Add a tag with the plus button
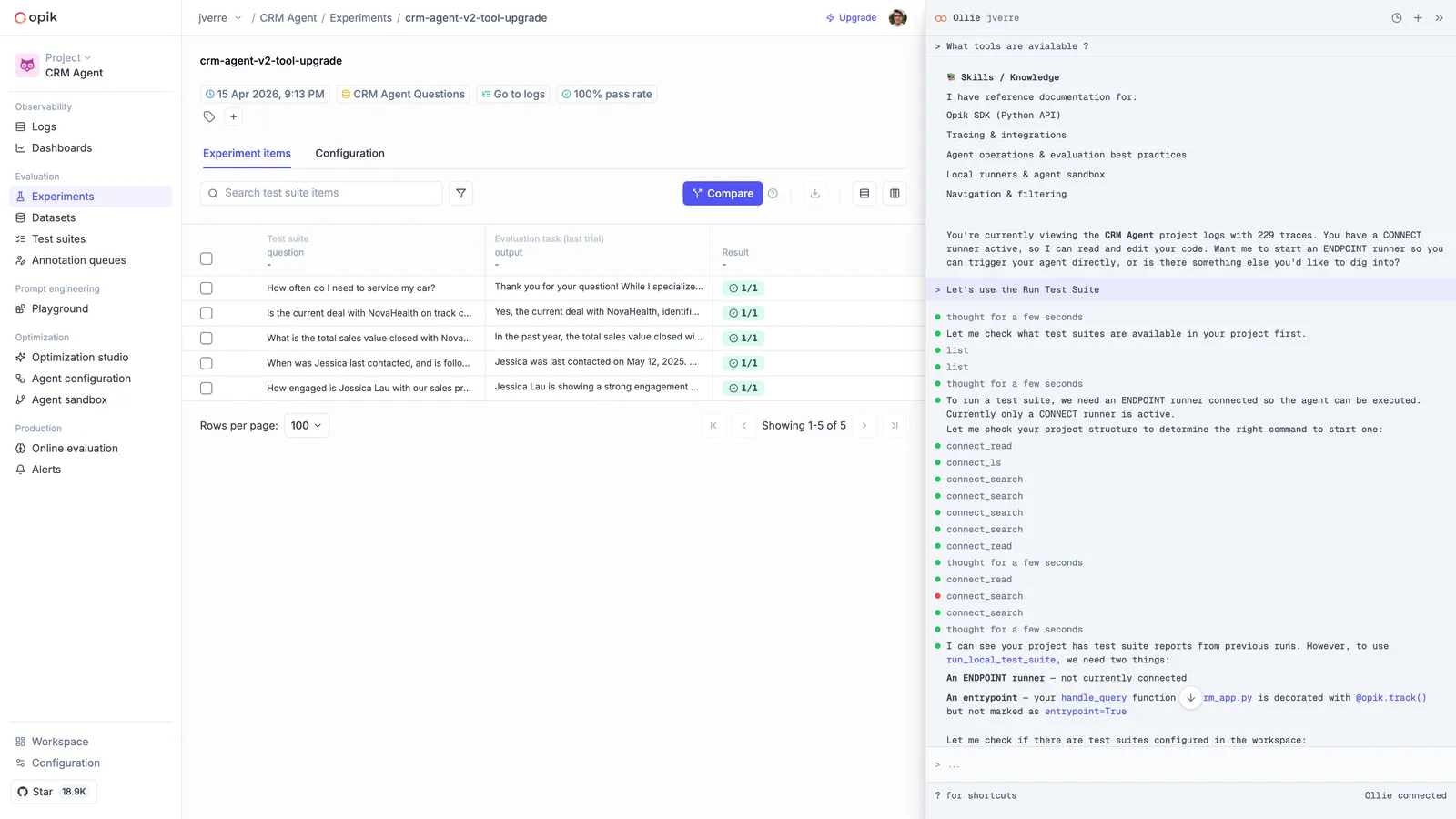Image resolution: width=1456 pixels, height=819 pixels. pyautogui.click(x=234, y=116)
